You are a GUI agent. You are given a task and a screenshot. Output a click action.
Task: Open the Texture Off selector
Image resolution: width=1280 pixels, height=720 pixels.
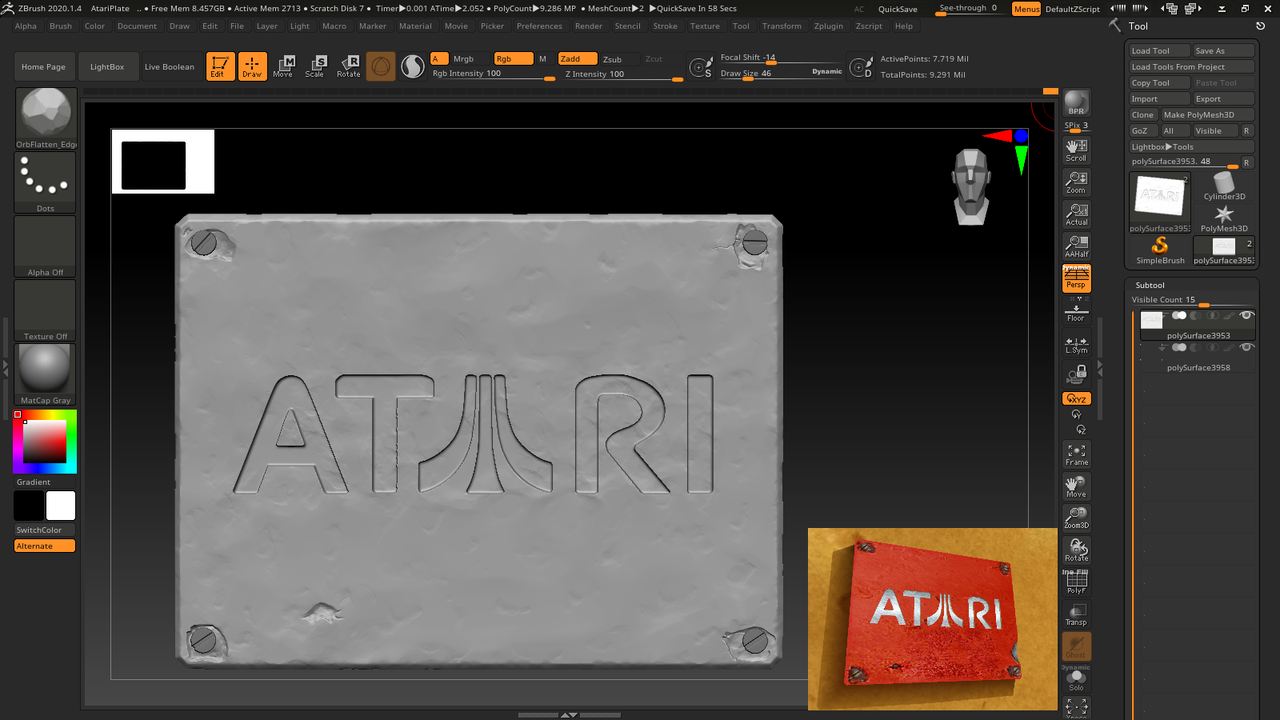point(45,311)
